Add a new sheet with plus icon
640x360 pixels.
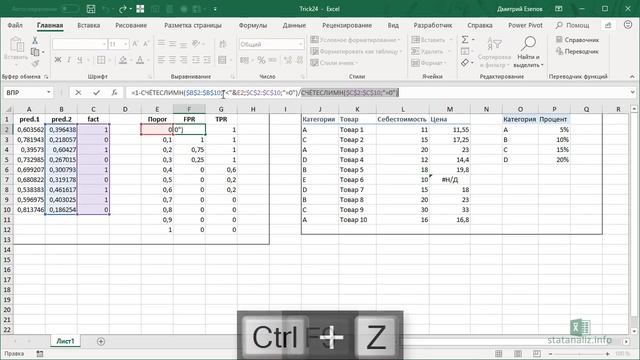tap(101, 341)
